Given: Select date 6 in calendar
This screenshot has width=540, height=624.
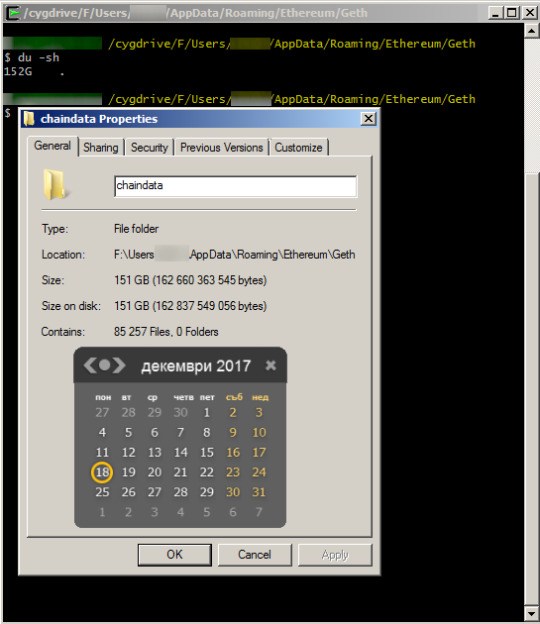Looking at the screenshot, I should click(x=154, y=433).
